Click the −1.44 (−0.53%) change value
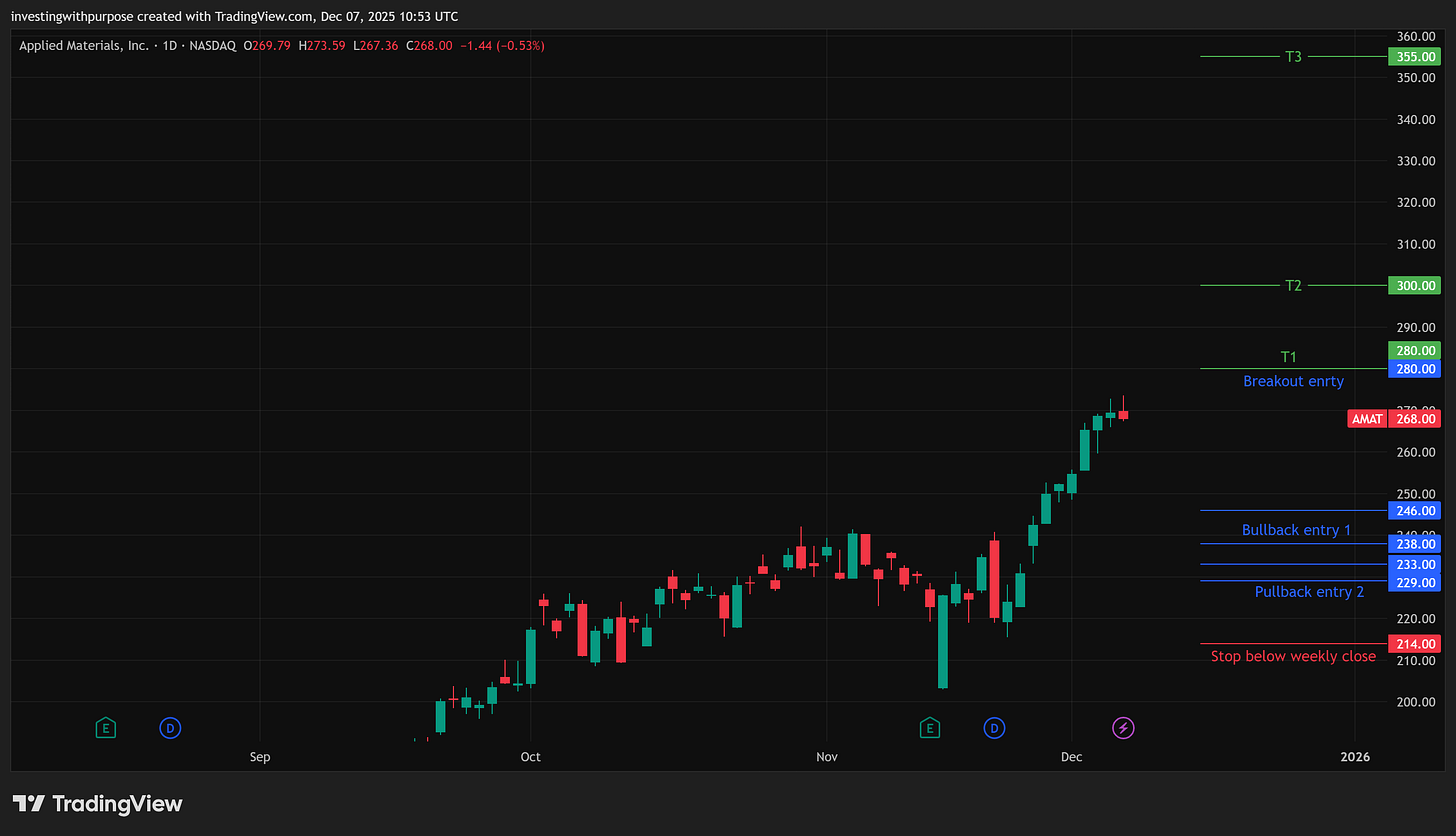The image size is (1456, 836). tap(503, 45)
